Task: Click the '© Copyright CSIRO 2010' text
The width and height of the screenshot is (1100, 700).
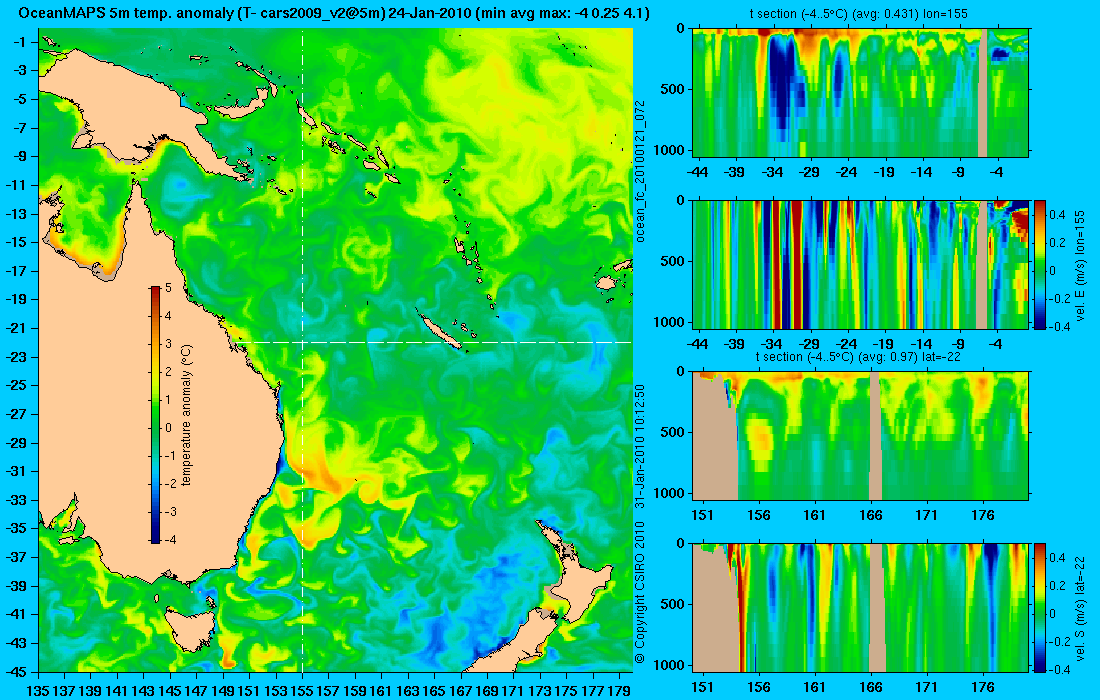Action: coord(639,591)
